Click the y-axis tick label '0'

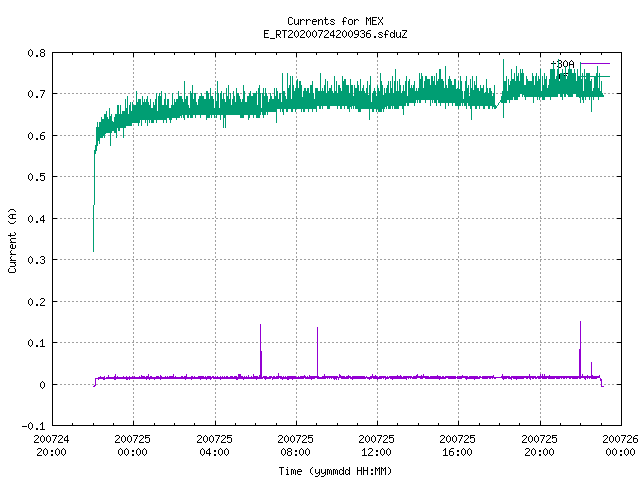(42, 385)
